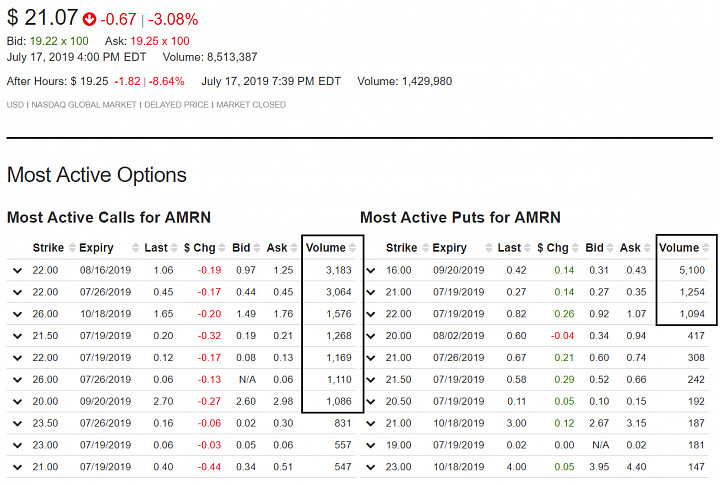Expand the 23.00 call expiring 07/19/2019

(x=17, y=446)
